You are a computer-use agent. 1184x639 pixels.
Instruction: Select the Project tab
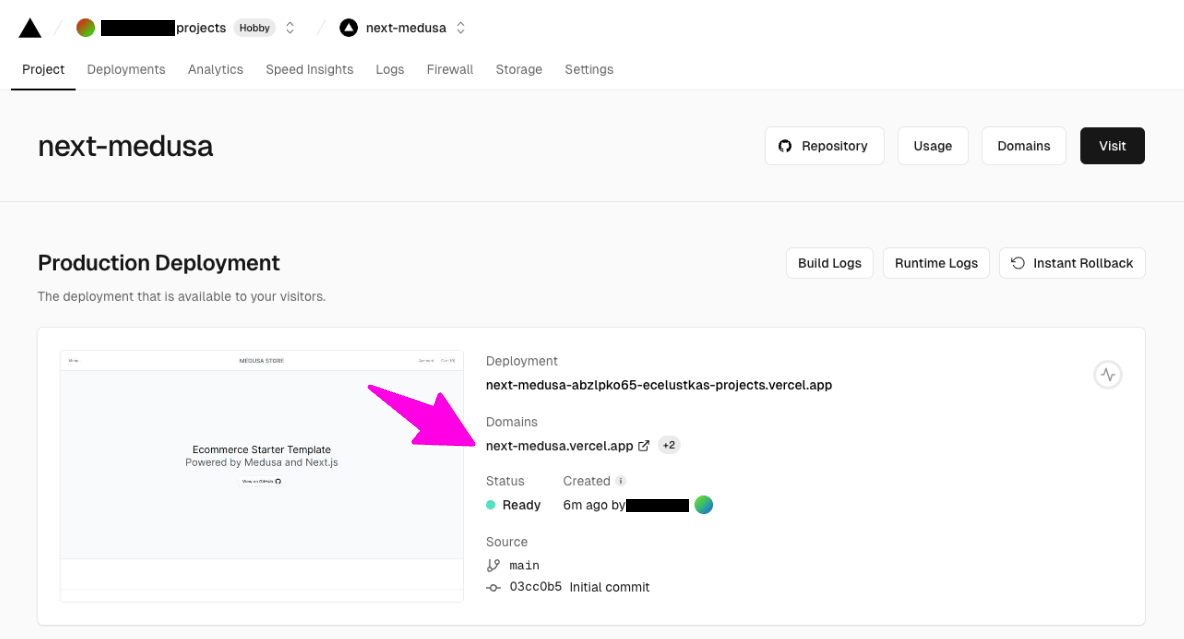pyautogui.click(x=43, y=69)
